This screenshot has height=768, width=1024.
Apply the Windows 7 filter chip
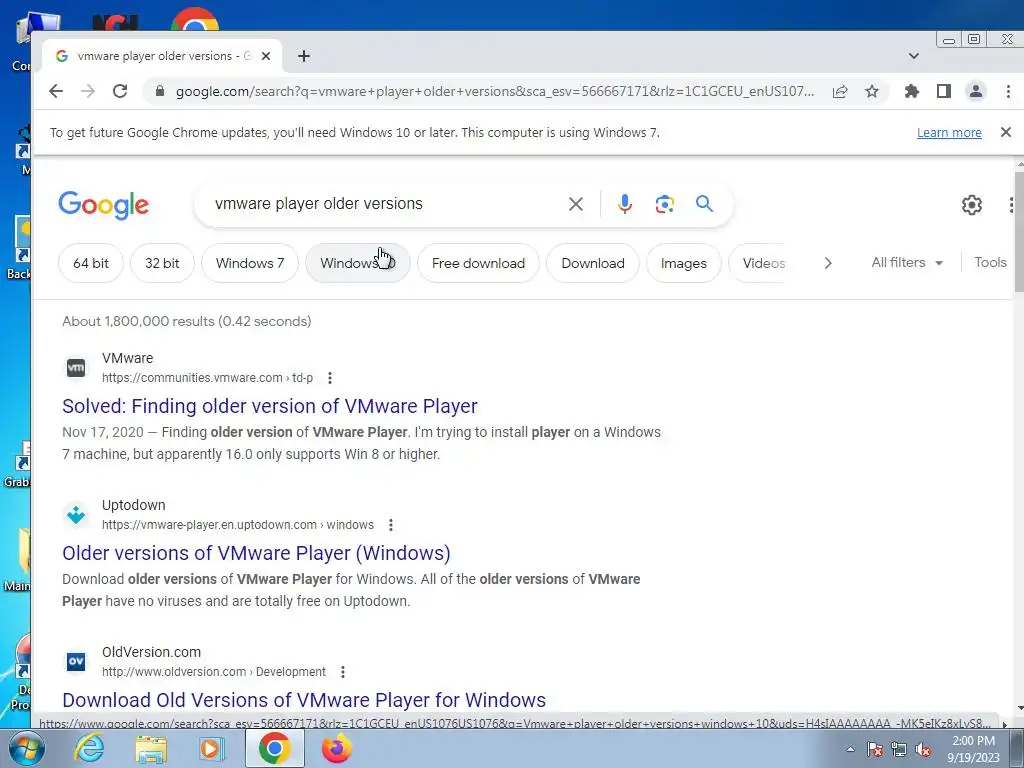249,263
